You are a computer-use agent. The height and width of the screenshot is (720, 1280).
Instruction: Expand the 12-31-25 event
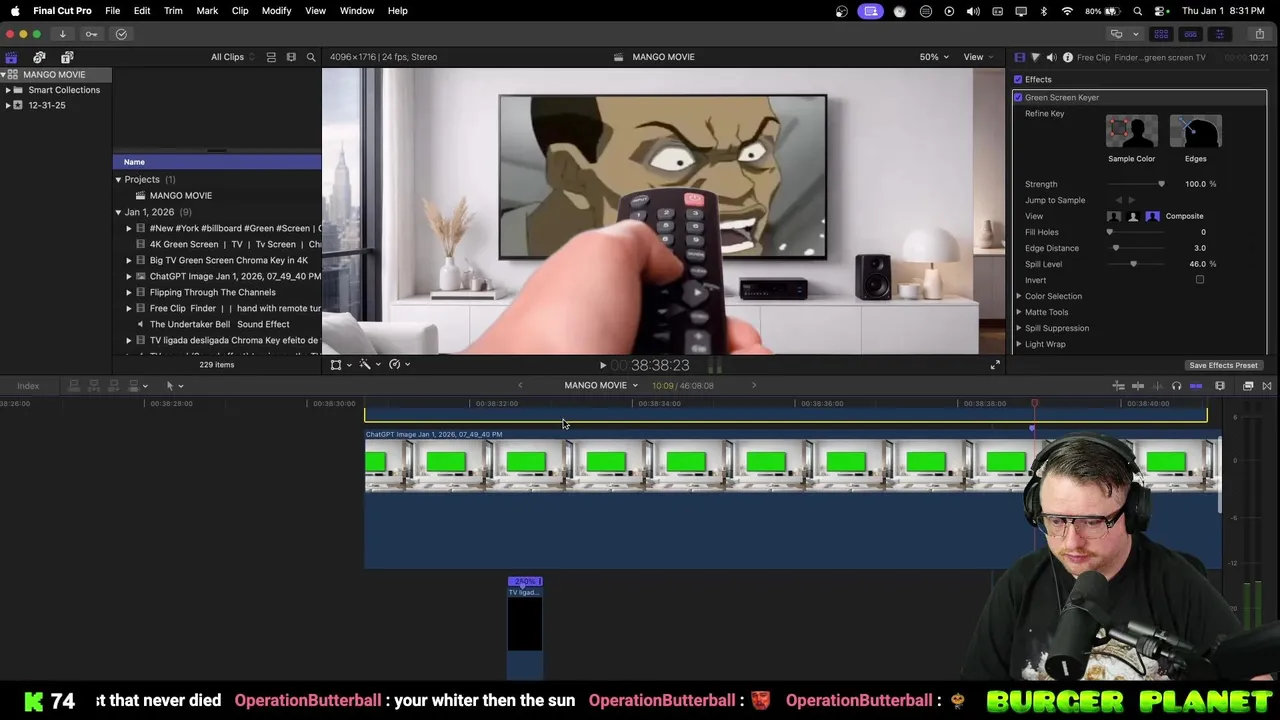8,105
